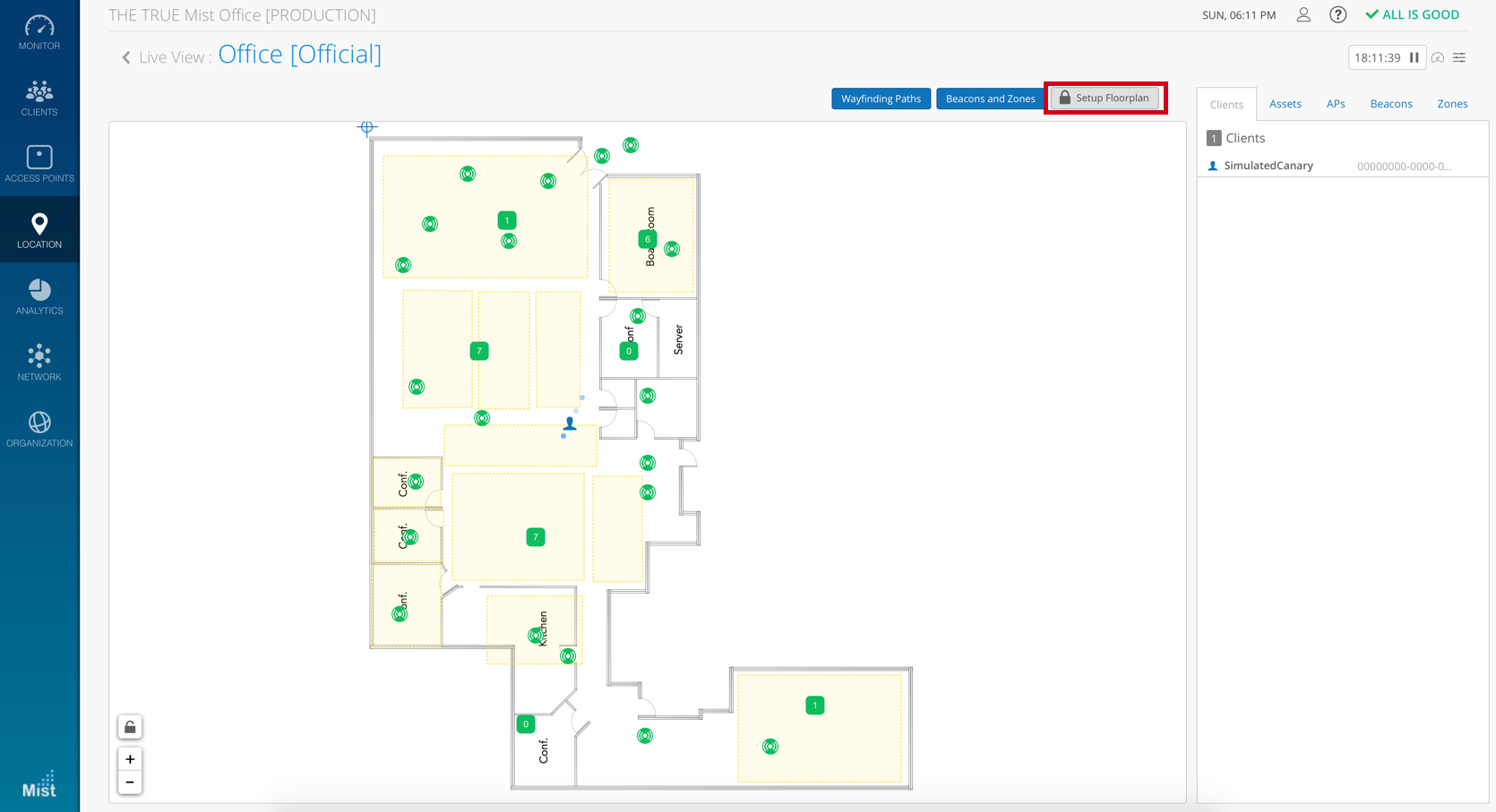Click the map origin crosshair marker
1496x812 pixels.
coord(366,127)
